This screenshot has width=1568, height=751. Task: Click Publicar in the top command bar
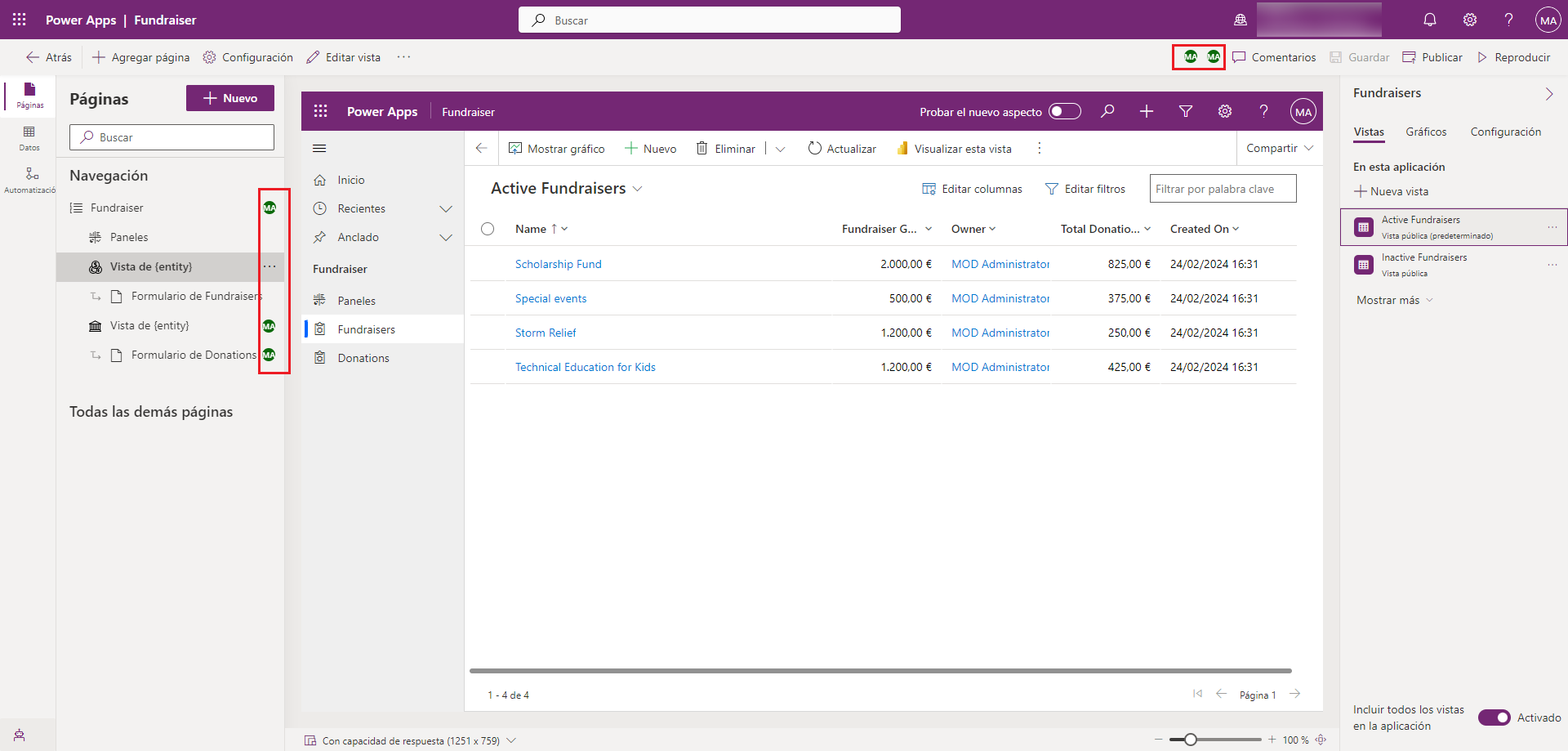coord(1432,57)
